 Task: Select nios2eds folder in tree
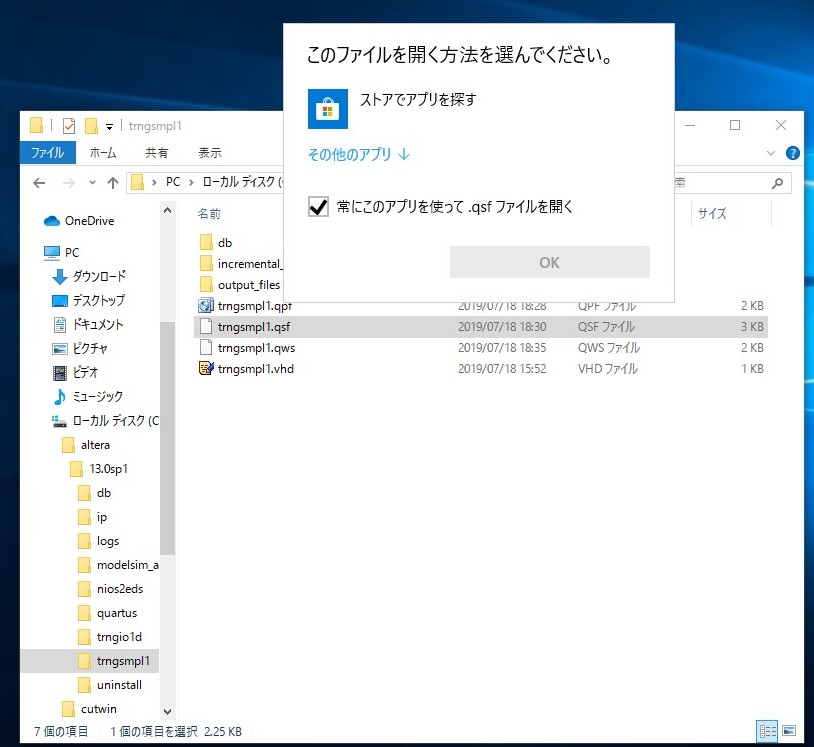click(111, 589)
